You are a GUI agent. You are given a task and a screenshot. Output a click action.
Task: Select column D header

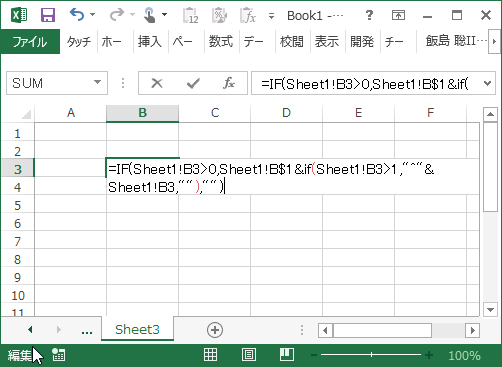pos(286,113)
